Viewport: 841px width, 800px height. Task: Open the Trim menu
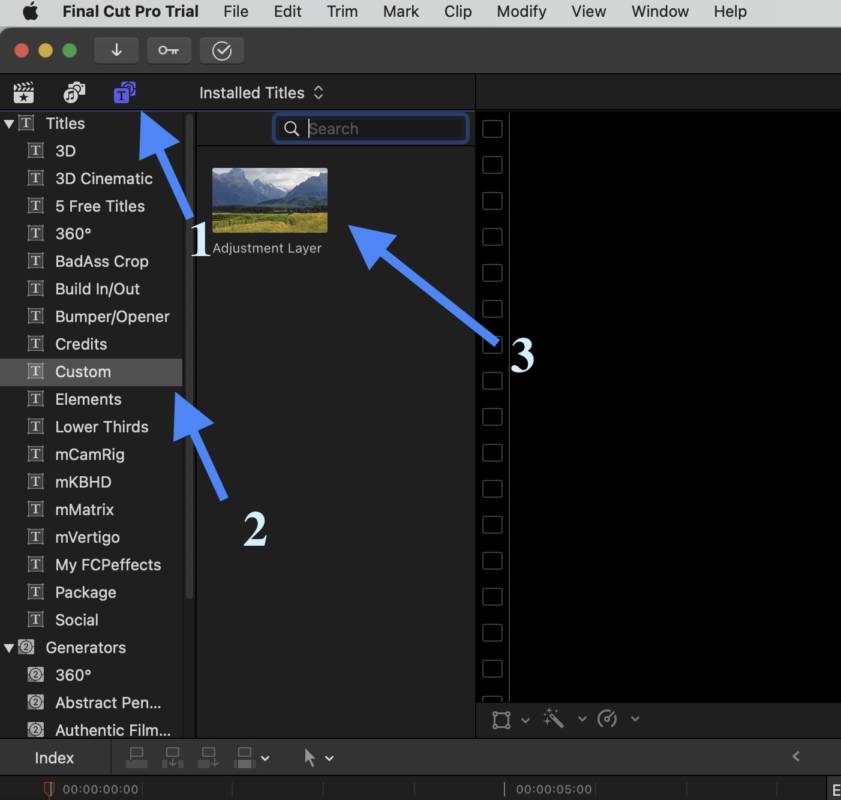342,11
